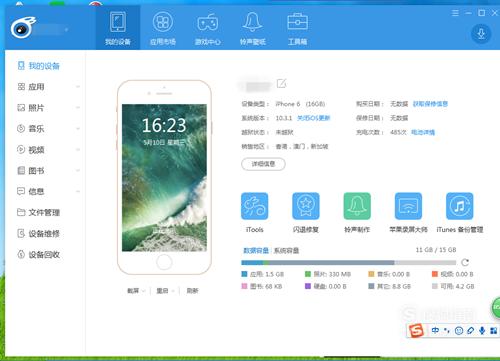Image resolution: width=500 pixels, height=361 pixels.
Task: Click the 其它 8.8 GB legend entry
Action: tap(390, 286)
